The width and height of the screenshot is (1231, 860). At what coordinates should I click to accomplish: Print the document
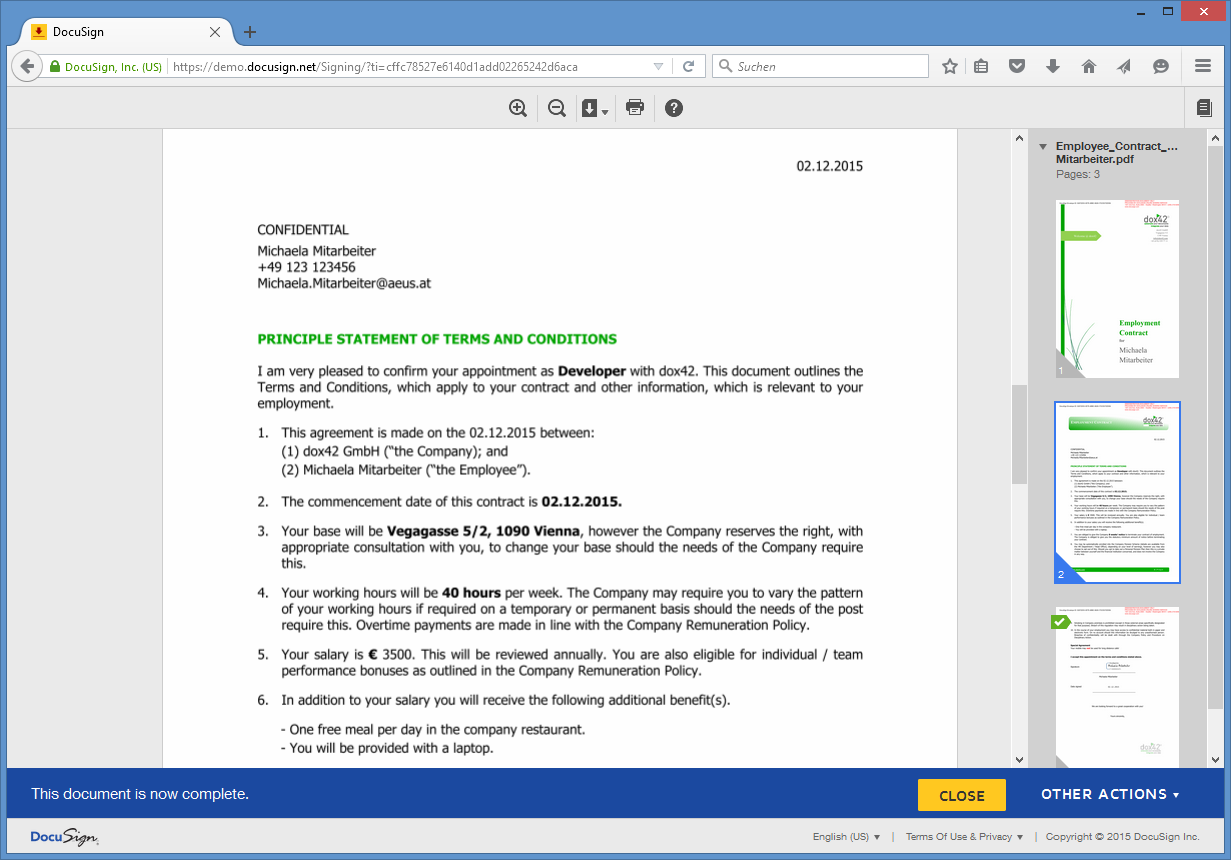(x=635, y=108)
